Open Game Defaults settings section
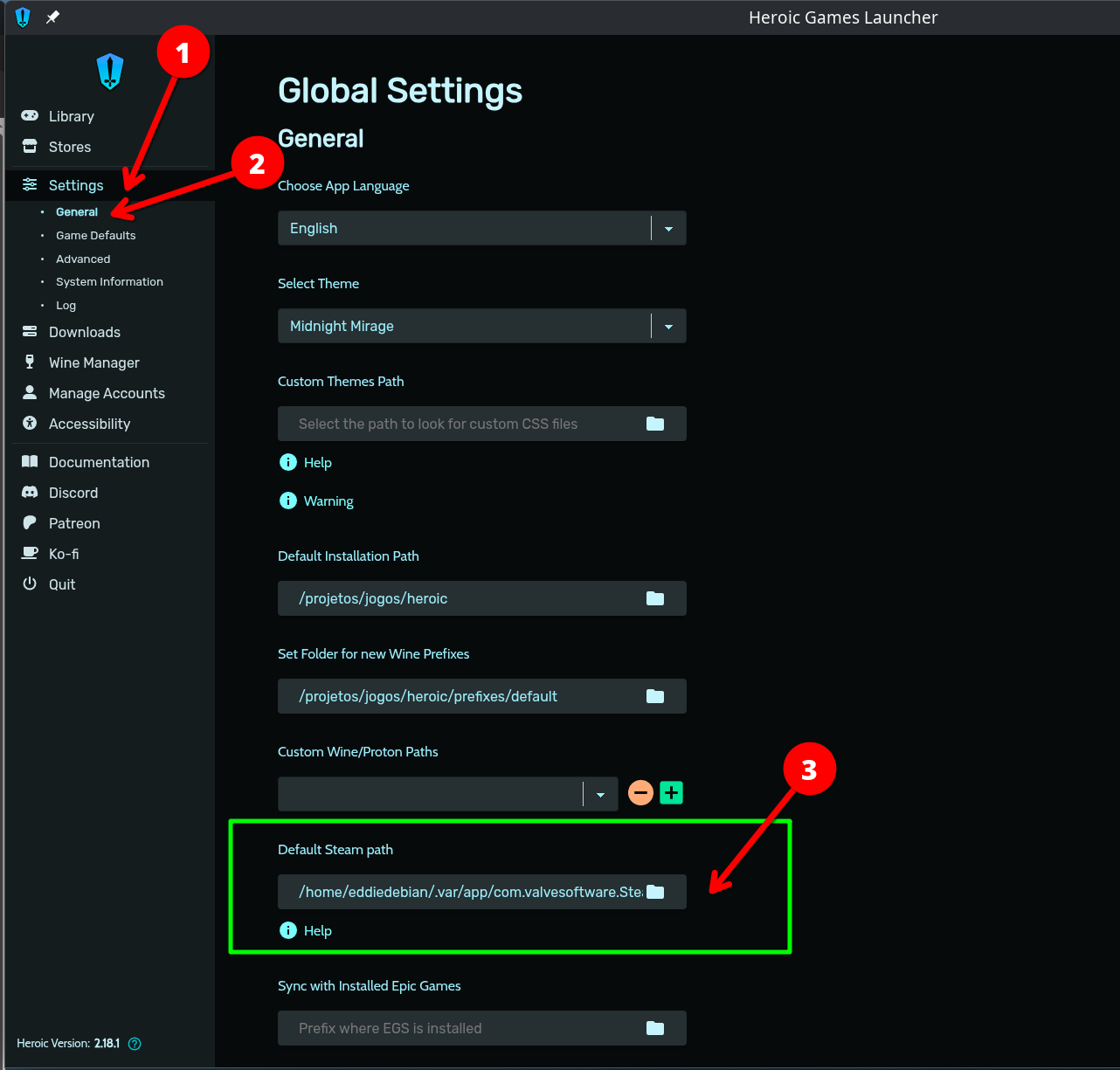The height and width of the screenshot is (1070, 1120). pyautogui.click(x=95, y=236)
